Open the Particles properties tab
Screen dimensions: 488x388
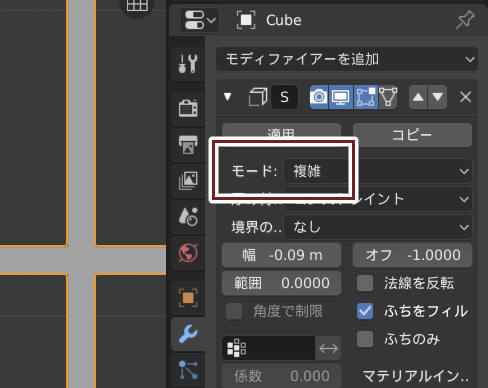point(188,370)
